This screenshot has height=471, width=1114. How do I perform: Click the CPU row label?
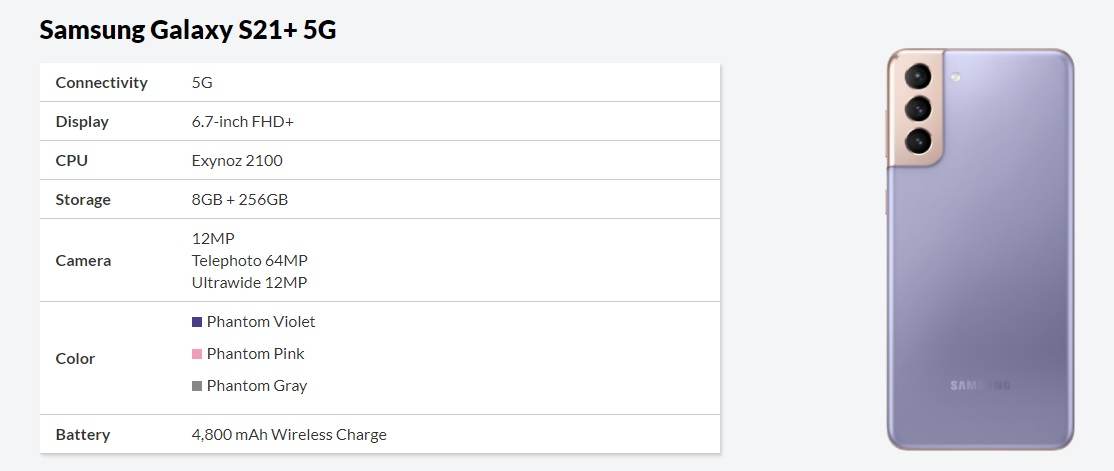tap(72, 161)
